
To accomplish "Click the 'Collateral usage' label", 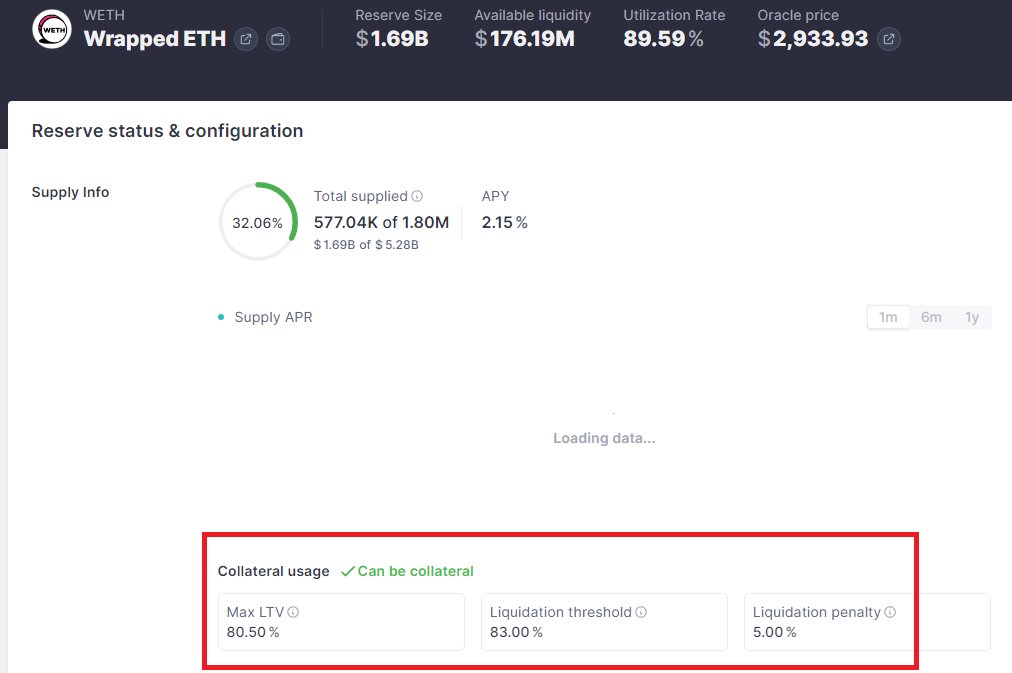I will (274, 571).
